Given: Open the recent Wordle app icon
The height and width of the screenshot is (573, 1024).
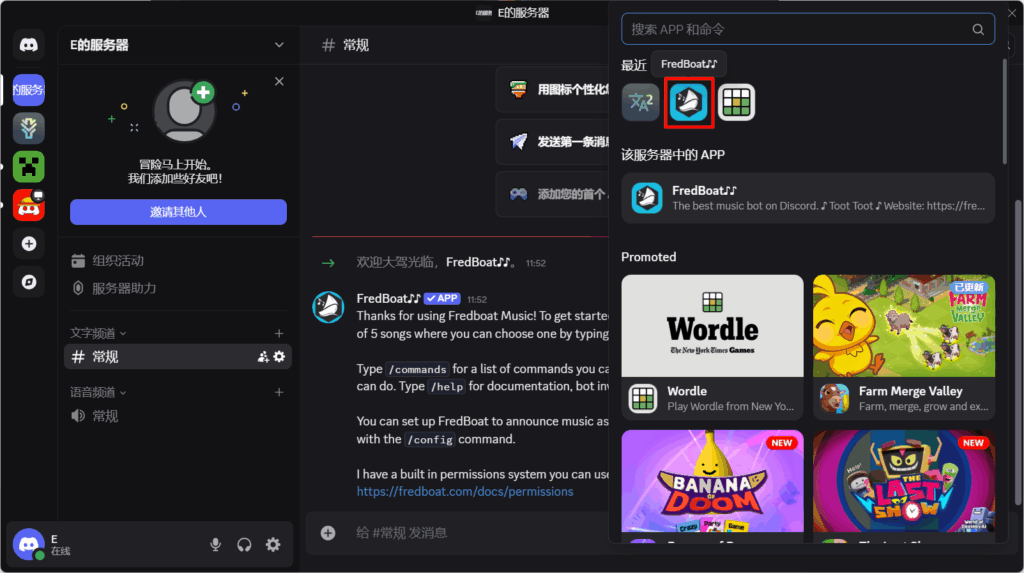Looking at the screenshot, I should pyautogui.click(x=736, y=102).
